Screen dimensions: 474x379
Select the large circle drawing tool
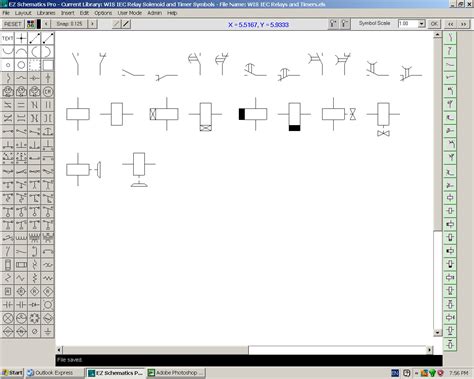[21, 65]
